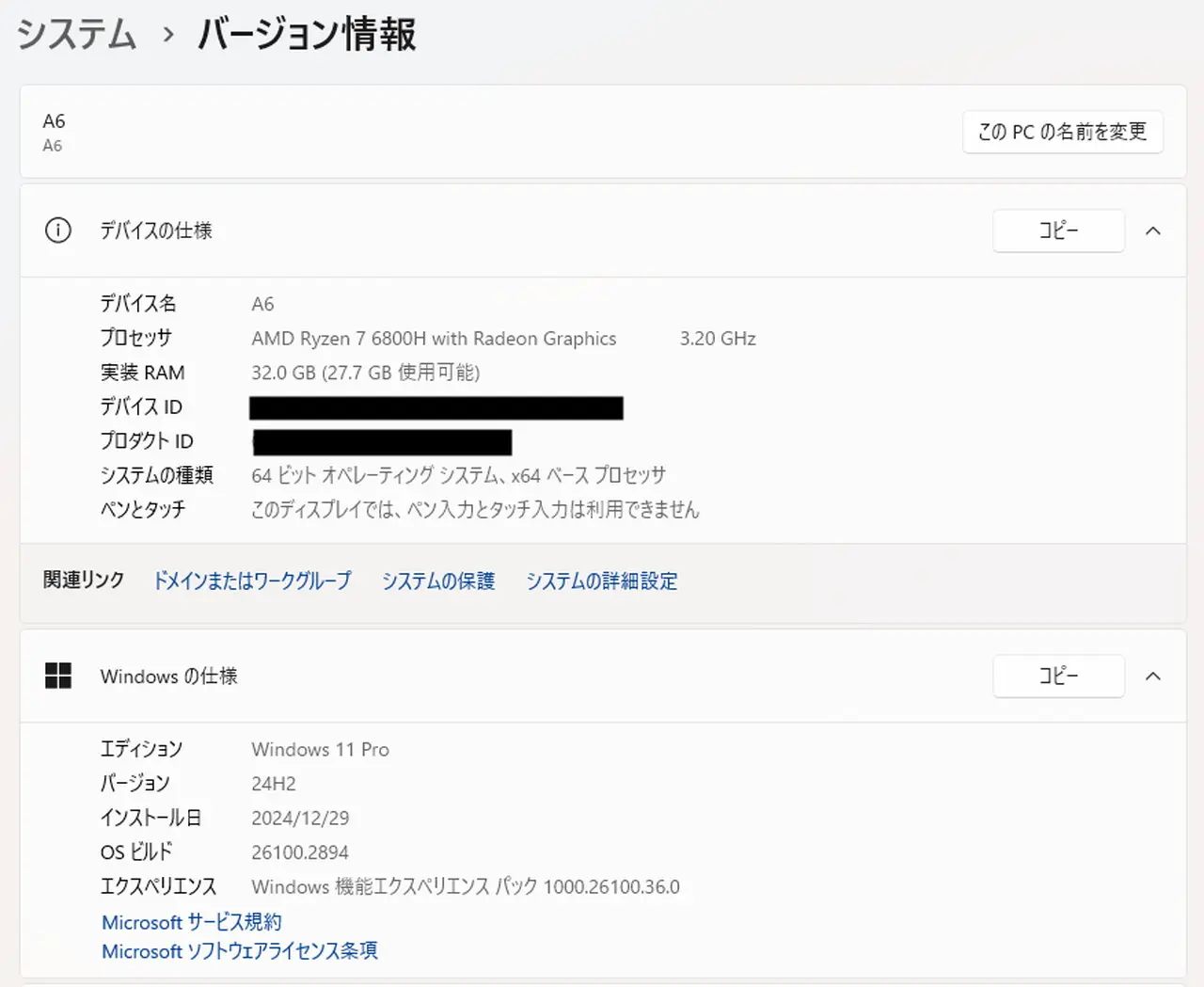Collapse the Windows の仕様 section chevron
Viewport: 1204px width, 987px height.
1153,676
